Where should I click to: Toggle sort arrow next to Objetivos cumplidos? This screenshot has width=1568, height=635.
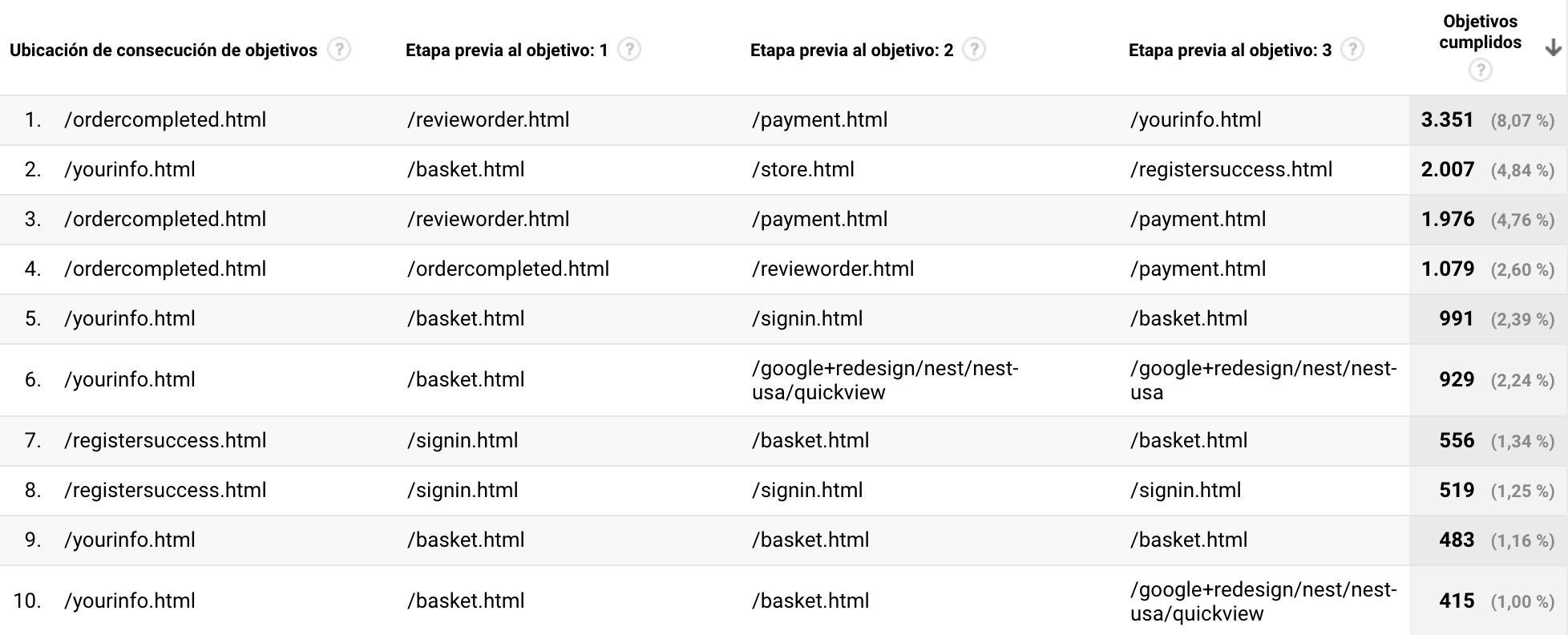1553,48
